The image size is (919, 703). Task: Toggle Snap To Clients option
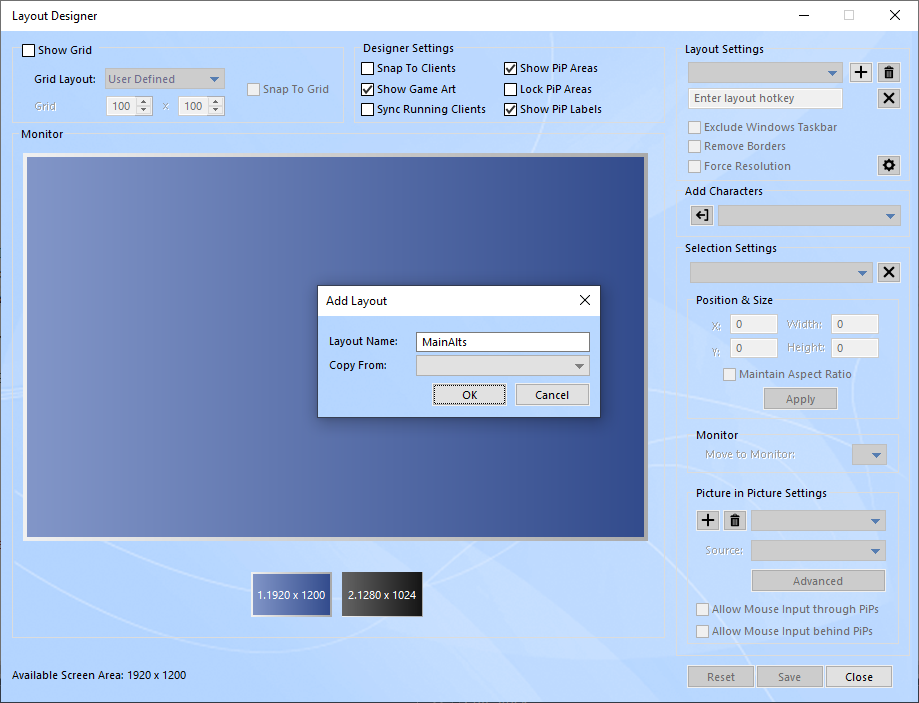click(368, 69)
